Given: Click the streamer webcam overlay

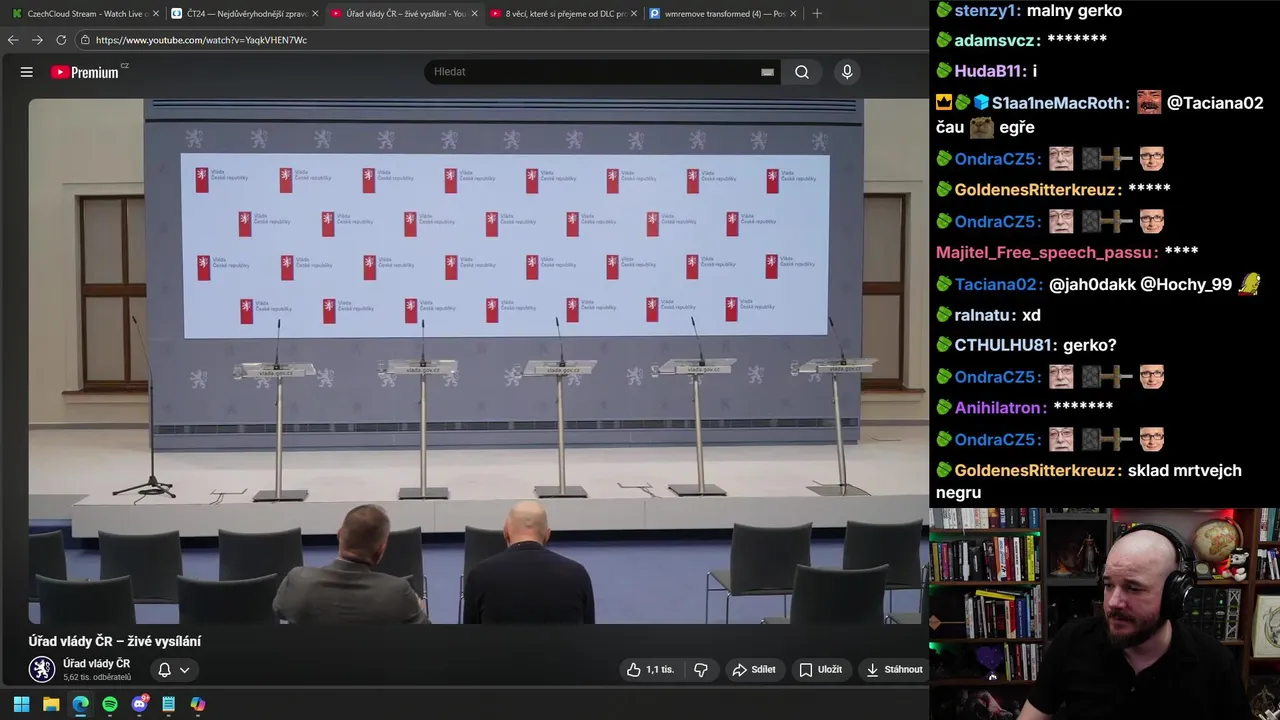Looking at the screenshot, I should click(x=1104, y=614).
